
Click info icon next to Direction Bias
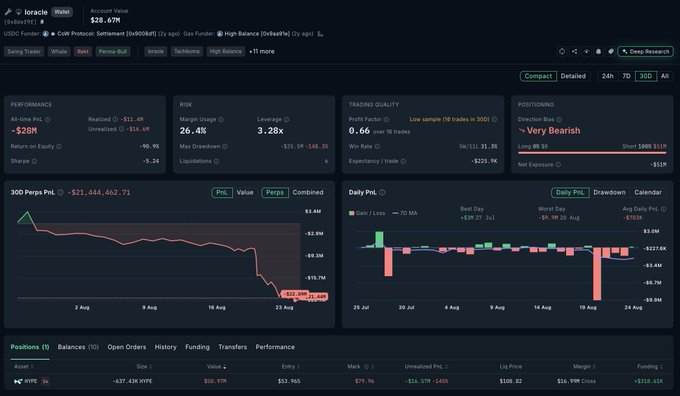(559, 119)
